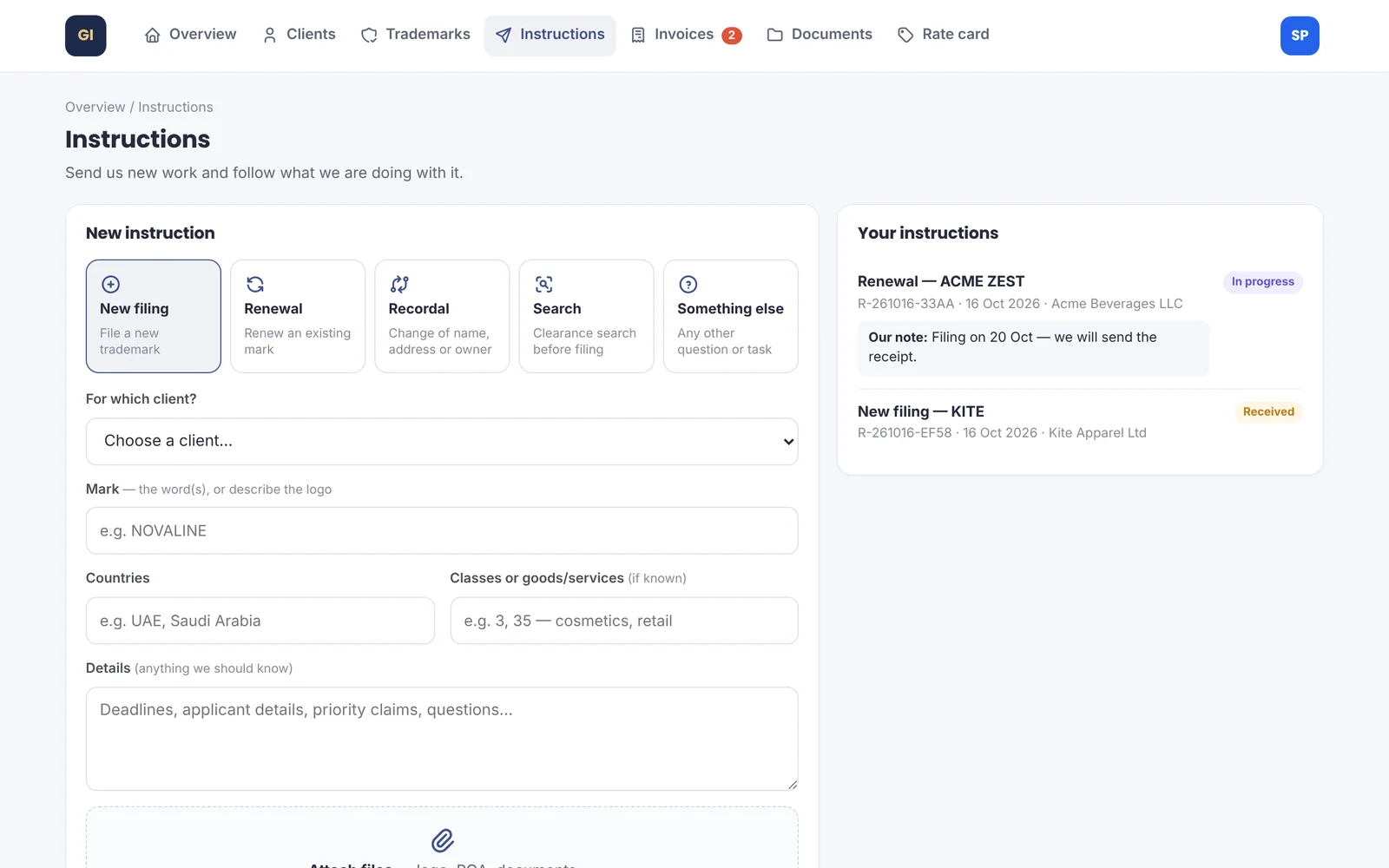Focus the Countries input field
The height and width of the screenshot is (868, 1389).
click(260, 621)
